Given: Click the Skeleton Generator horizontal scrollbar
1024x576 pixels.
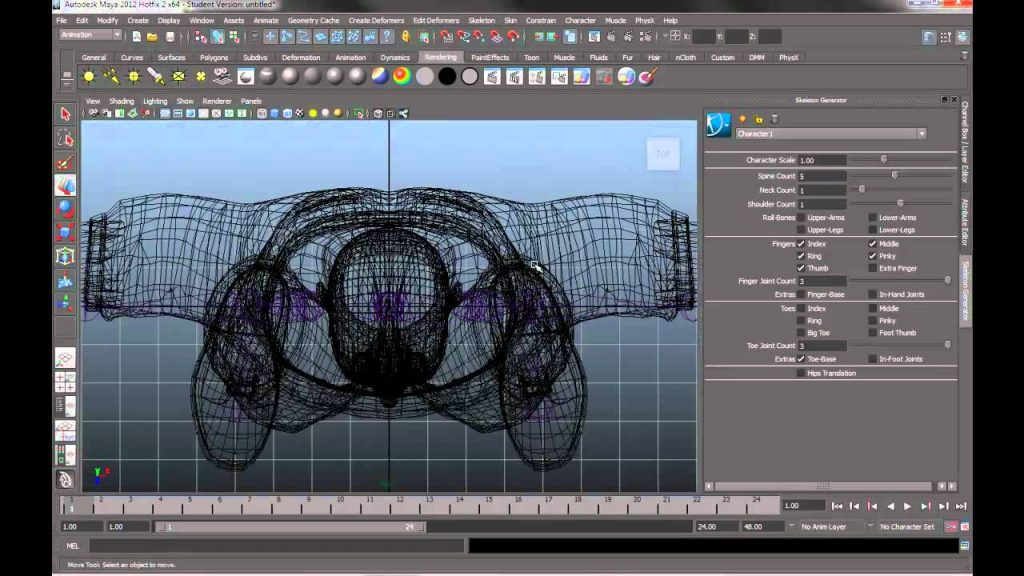Looking at the screenshot, I should tap(823, 486).
